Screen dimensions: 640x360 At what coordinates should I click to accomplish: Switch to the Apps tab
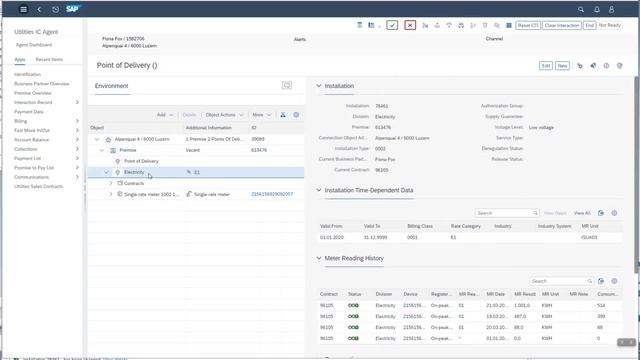coord(20,60)
